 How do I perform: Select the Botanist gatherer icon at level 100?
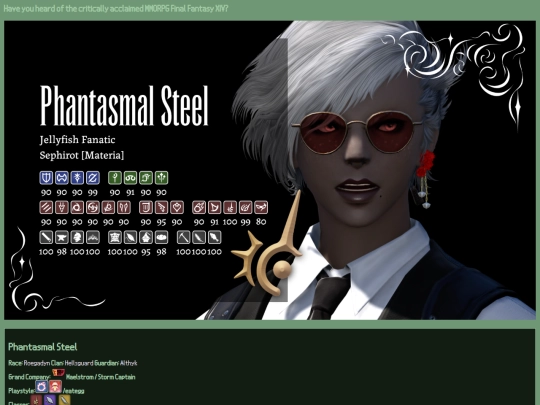tap(199, 237)
